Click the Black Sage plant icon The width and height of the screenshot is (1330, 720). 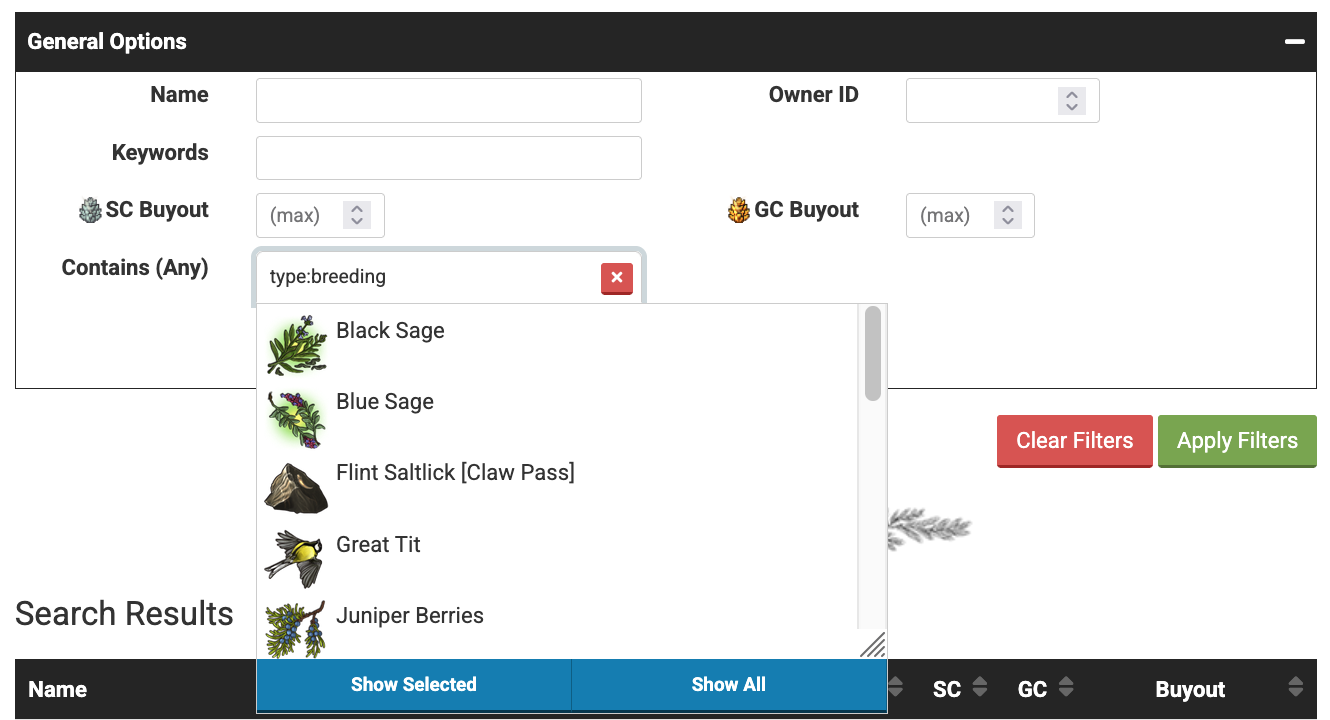click(297, 345)
